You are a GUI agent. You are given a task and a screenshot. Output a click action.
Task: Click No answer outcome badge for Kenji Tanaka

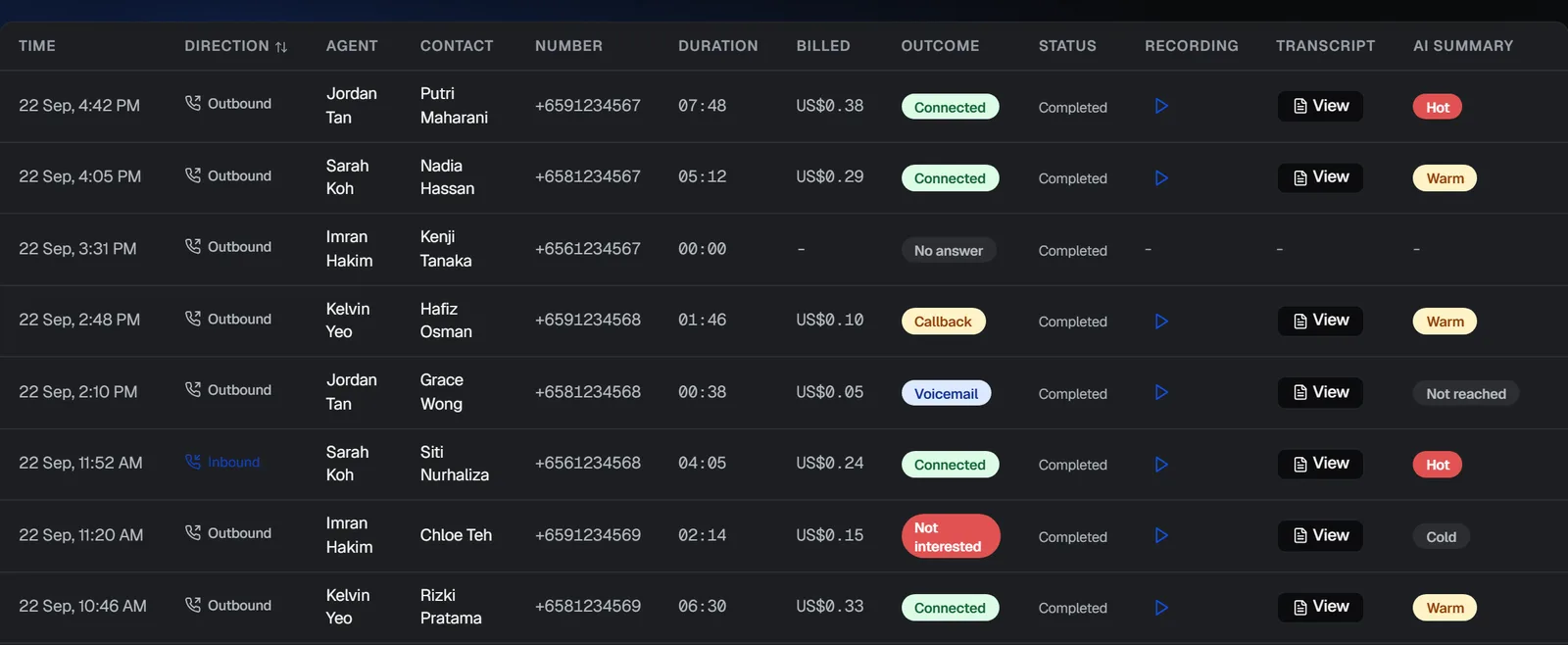[949, 250]
